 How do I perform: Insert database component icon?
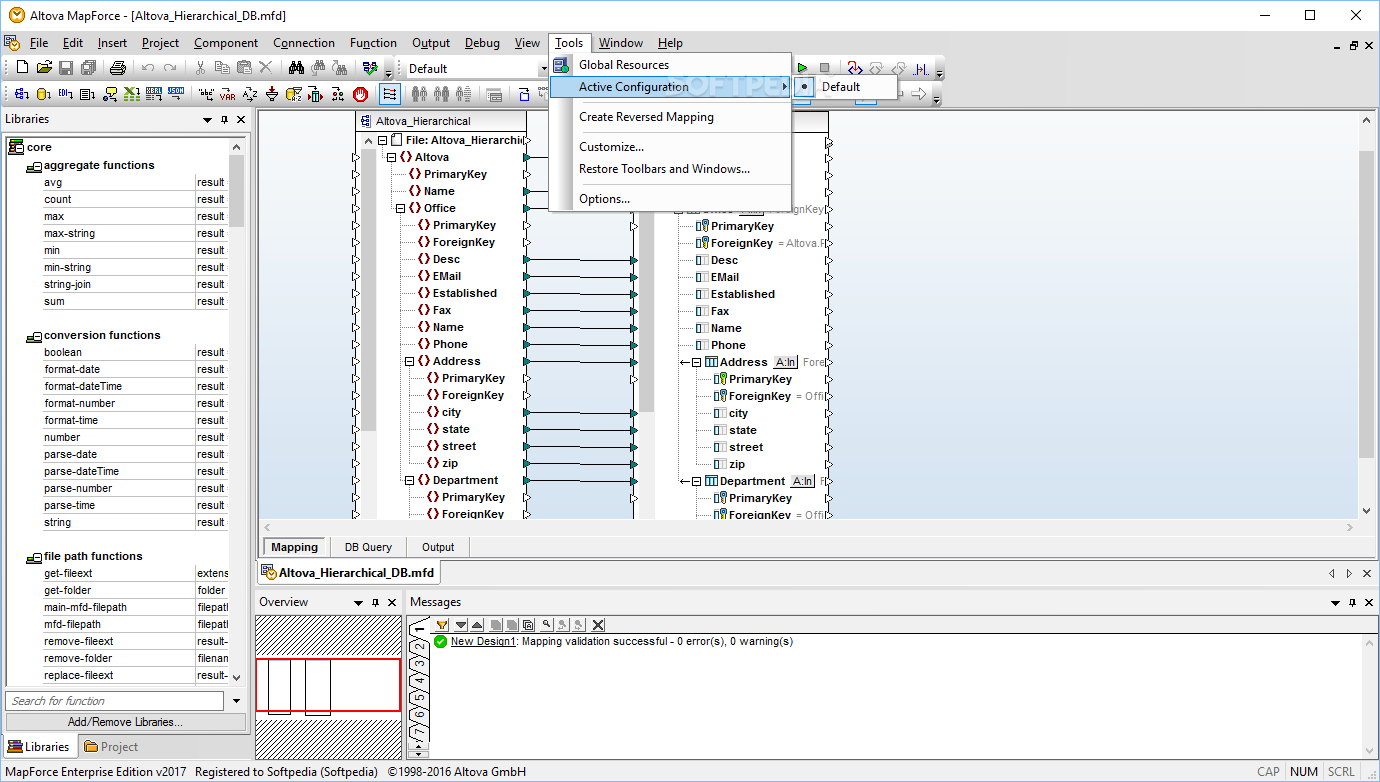click(x=43, y=94)
